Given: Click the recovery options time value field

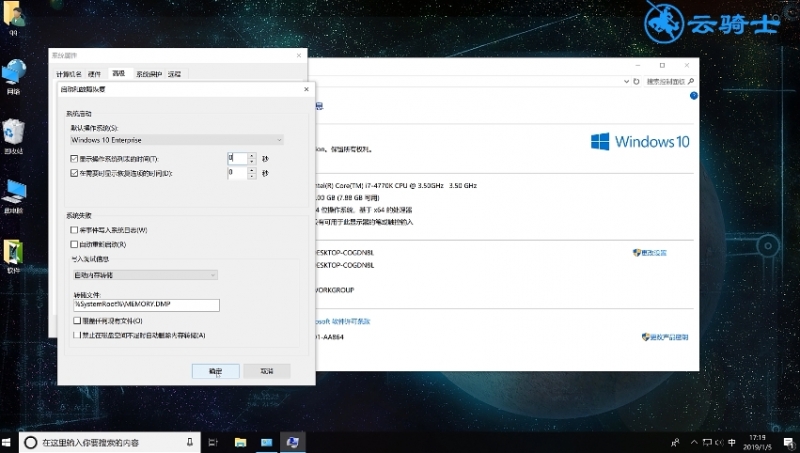Looking at the screenshot, I should (x=237, y=173).
